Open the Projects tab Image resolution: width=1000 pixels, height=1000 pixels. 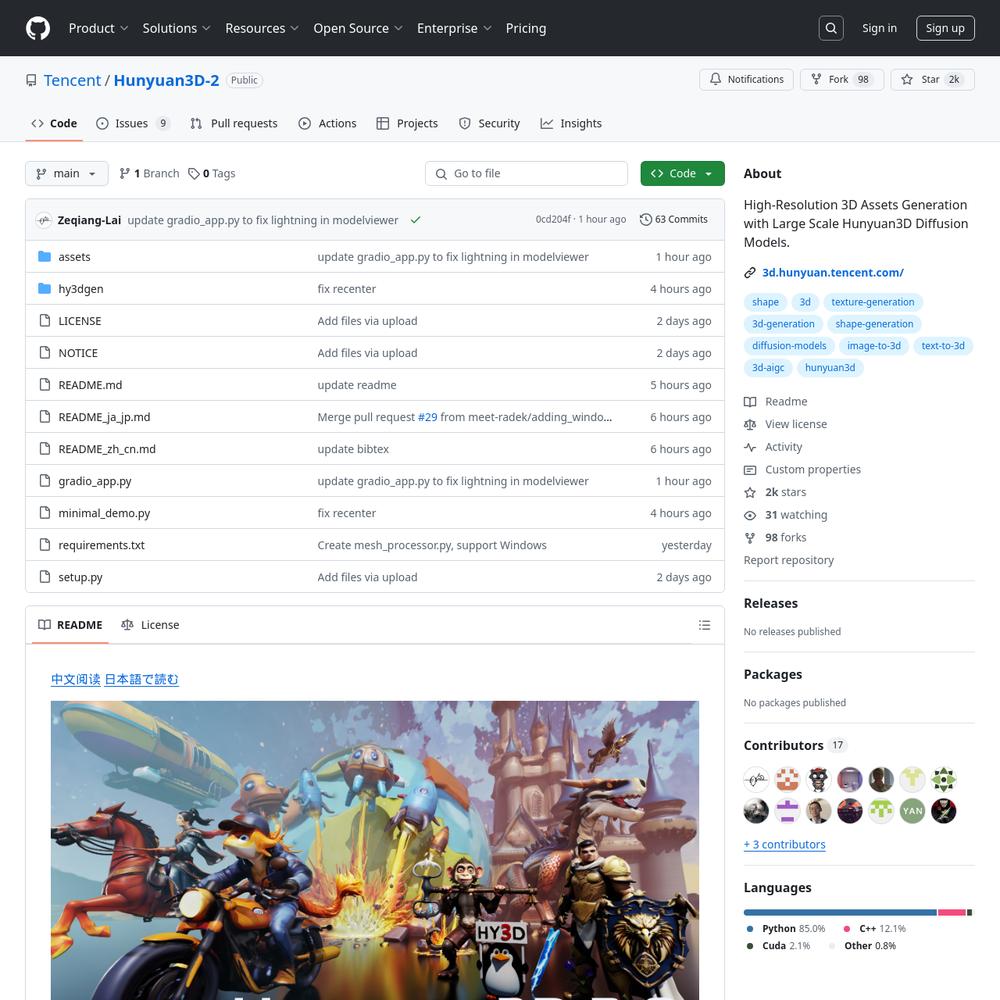coord(408,124)
